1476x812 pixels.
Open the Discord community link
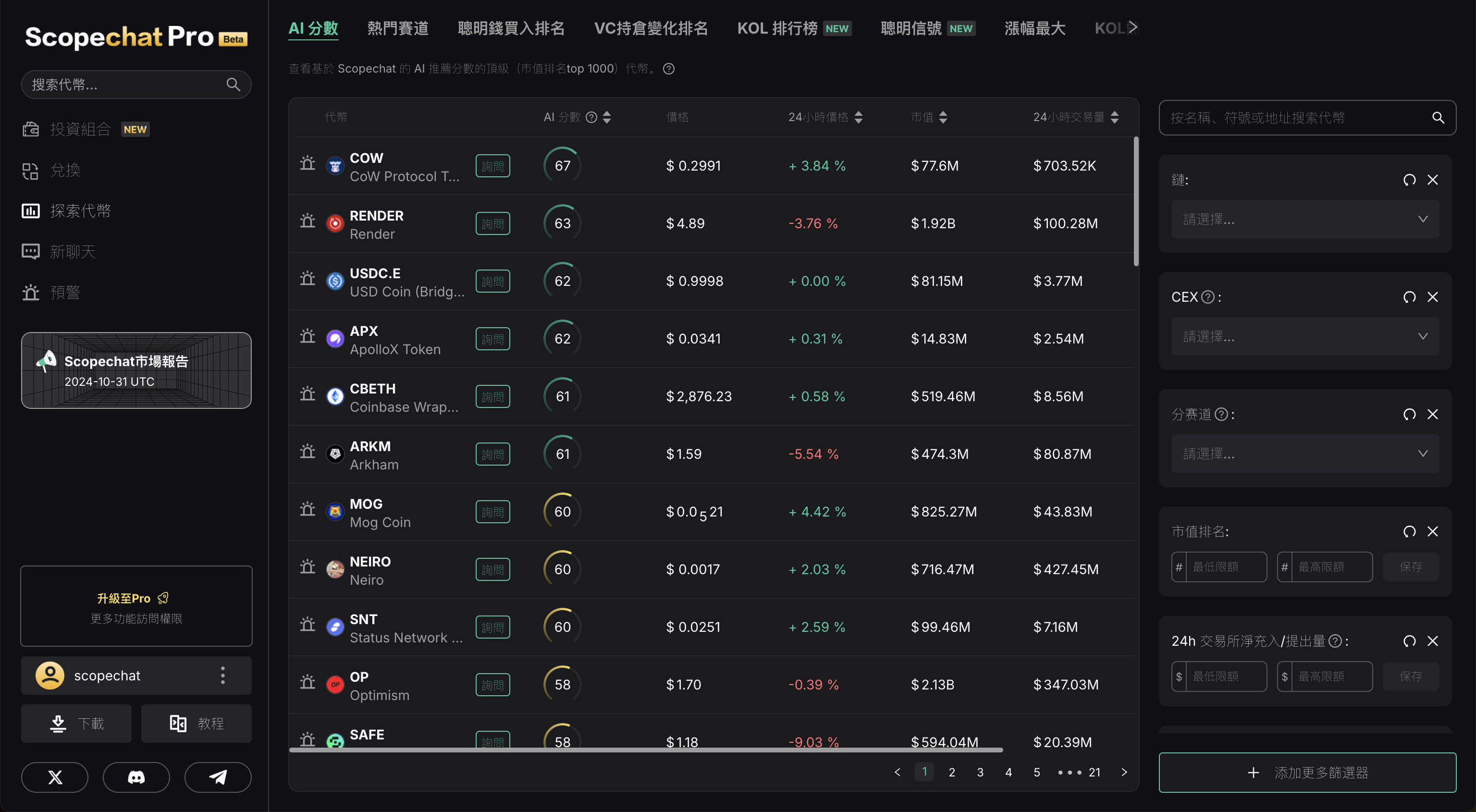pyautogui.click(x=136, y=777)
